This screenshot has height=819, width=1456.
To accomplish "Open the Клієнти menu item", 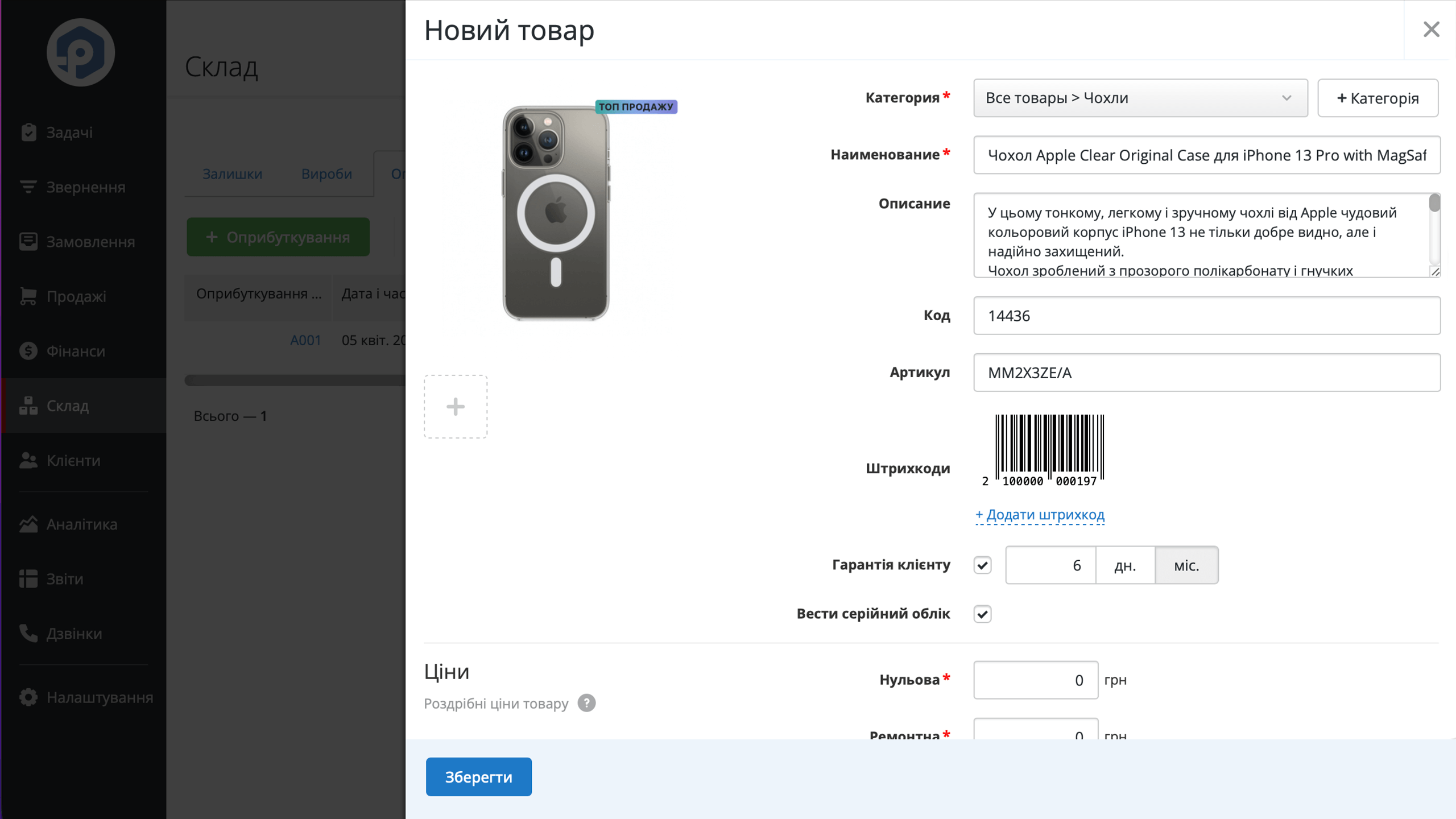I will pos(83,460).
